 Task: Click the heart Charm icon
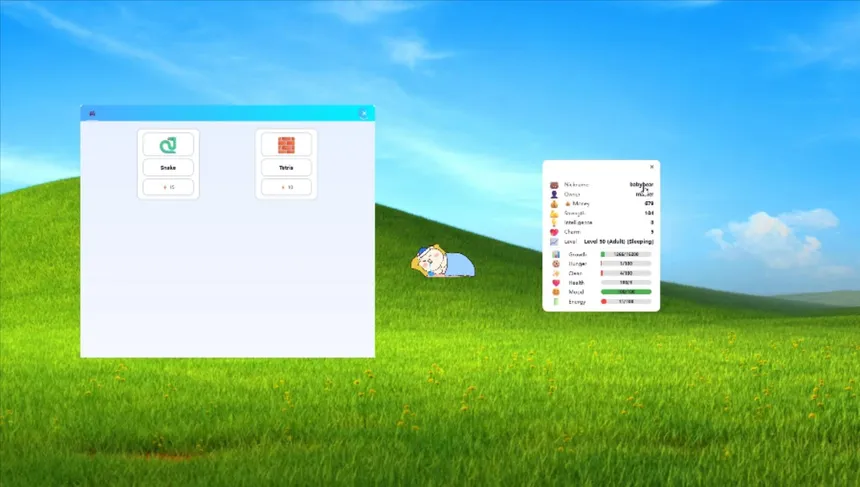click(554, 232)
